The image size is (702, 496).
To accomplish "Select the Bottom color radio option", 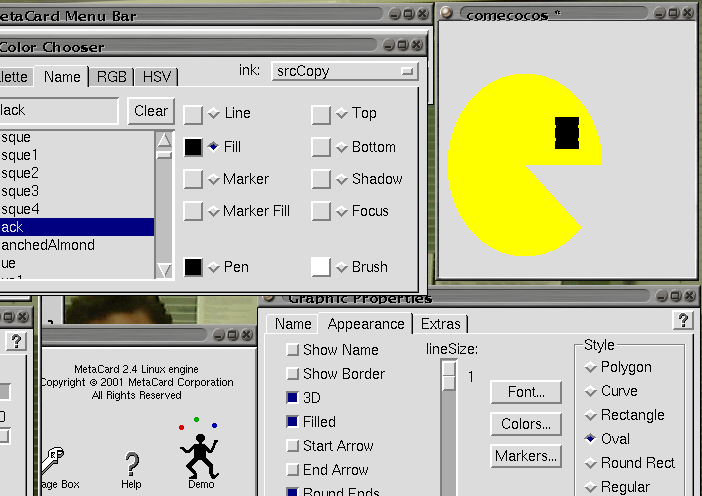I will (x=342, y=147).
